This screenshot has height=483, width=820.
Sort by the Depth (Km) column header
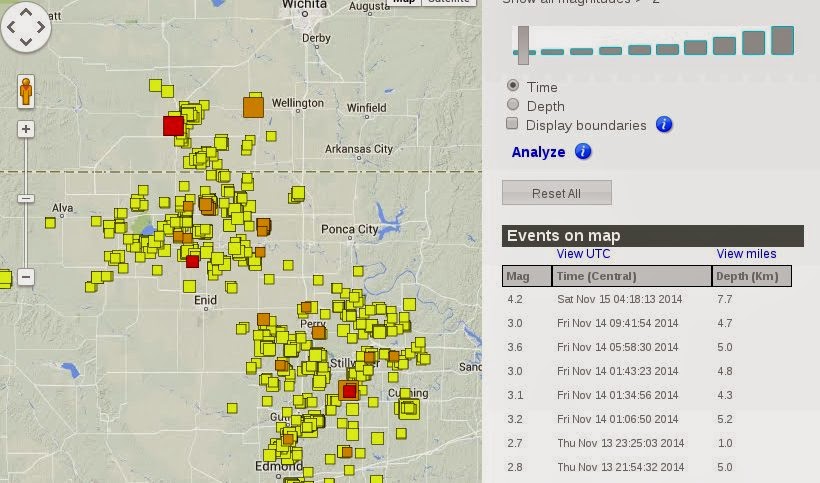pyautogui.click(x=751, y=276)
